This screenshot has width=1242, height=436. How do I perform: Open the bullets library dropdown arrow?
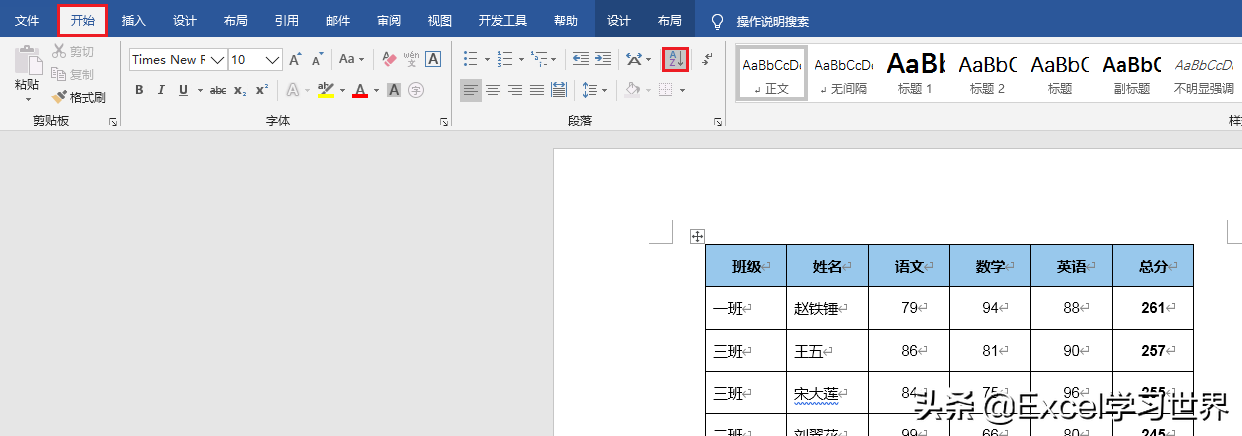pyautogui.click(x=487, y=60)
